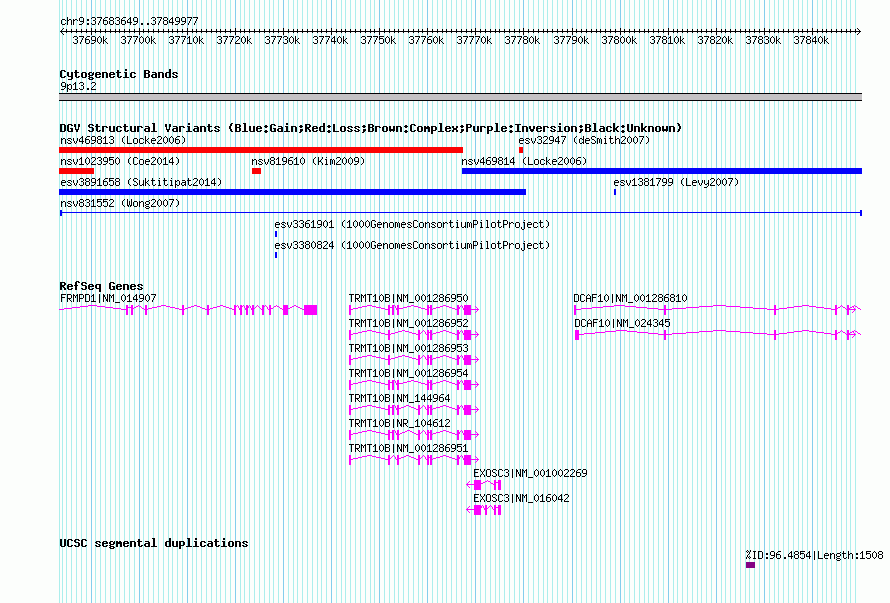The height and width of the screenshot is (603, 890).
Task: Click the blue nsv469814 gain bar
Action: click(662, 171)
